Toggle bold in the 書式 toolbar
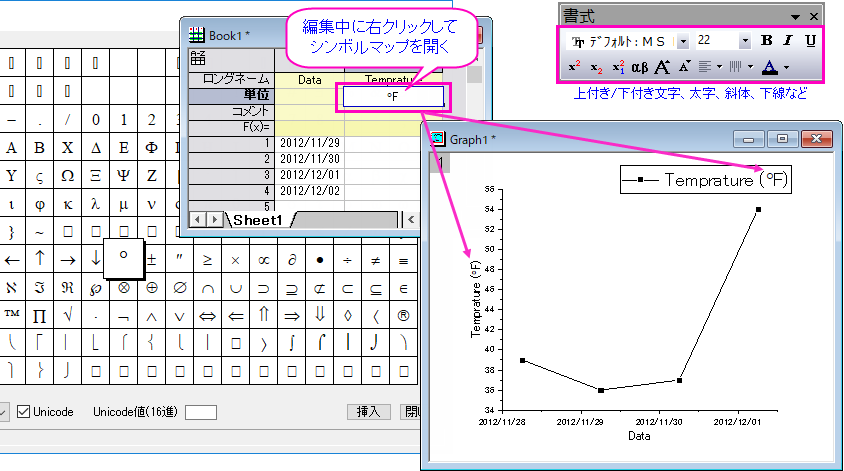Screen dimensions: 844x471 pos(766,40)
